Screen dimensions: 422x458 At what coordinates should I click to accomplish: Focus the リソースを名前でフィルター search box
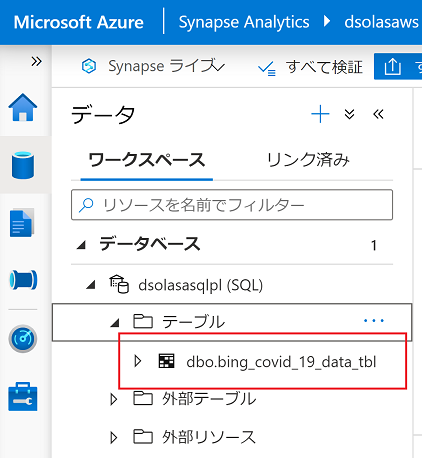(232, 205)
